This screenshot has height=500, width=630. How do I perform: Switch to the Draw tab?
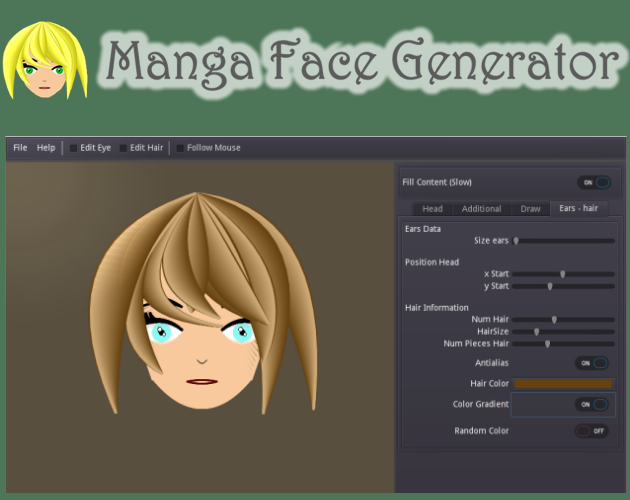click(530, 209)
